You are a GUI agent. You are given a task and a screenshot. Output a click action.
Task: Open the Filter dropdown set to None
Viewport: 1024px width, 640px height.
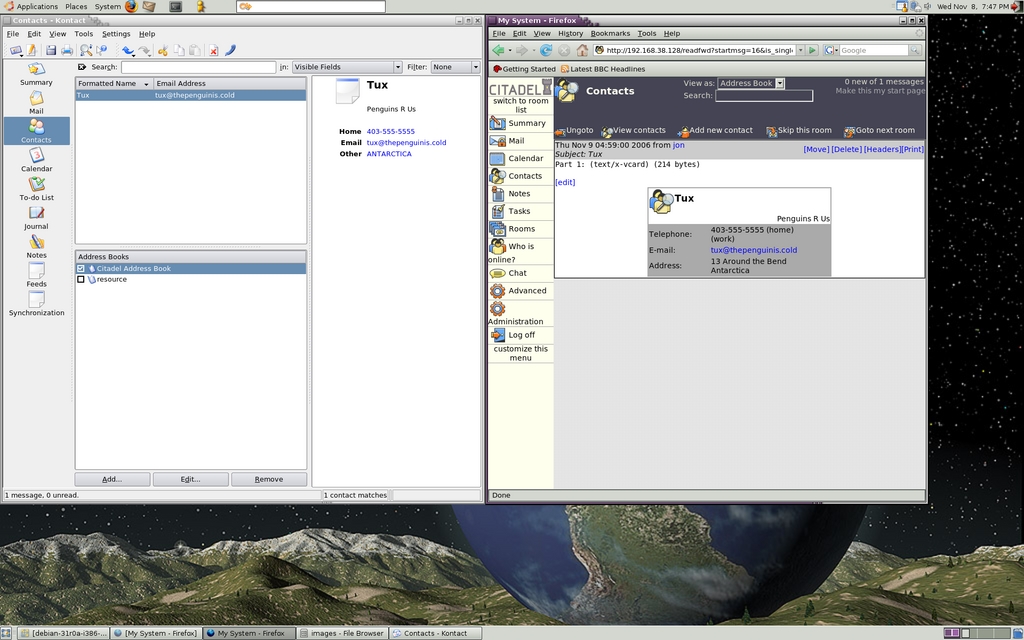point(454,67)
